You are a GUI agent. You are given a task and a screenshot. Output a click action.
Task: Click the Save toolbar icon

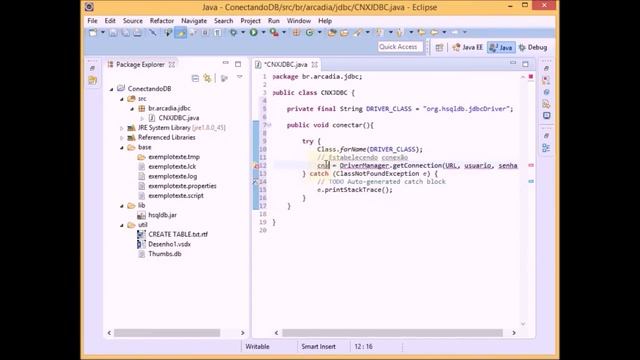tap(113, 33)
